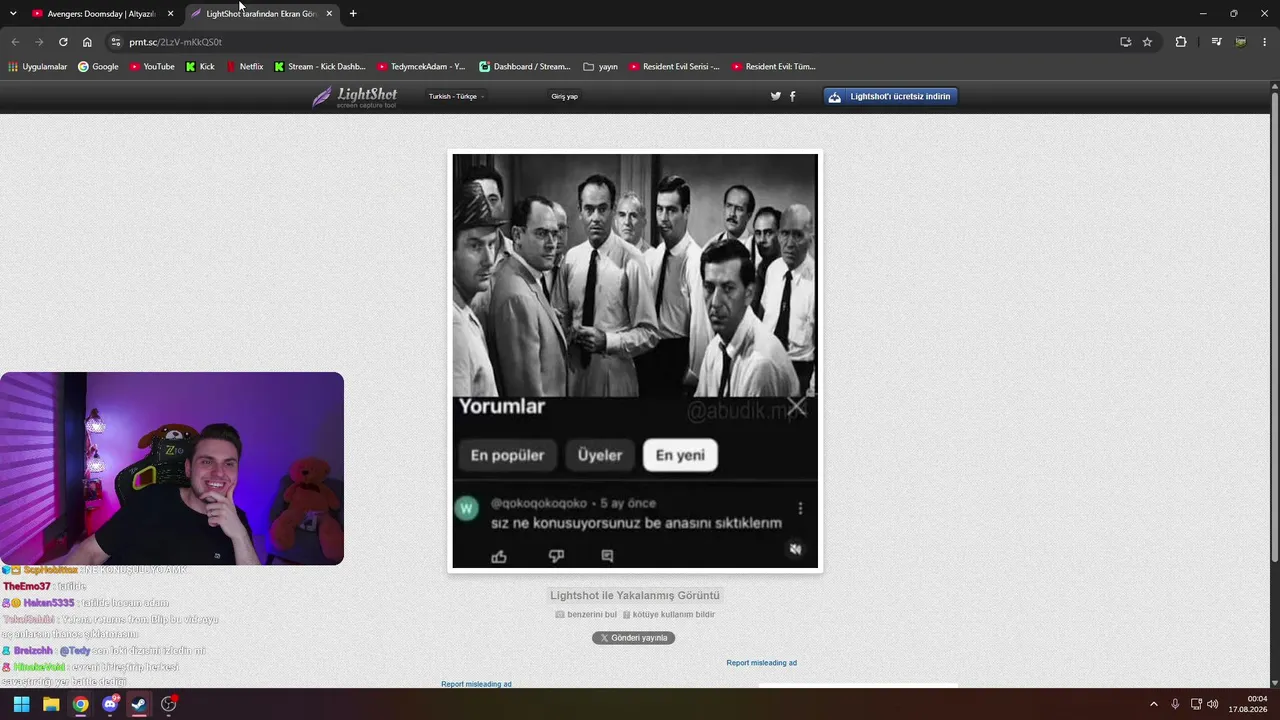Open Lightshot's Facebook page icon
Image resolution: width=1280 pixels, height=720 pixels.
coord(793,96)
